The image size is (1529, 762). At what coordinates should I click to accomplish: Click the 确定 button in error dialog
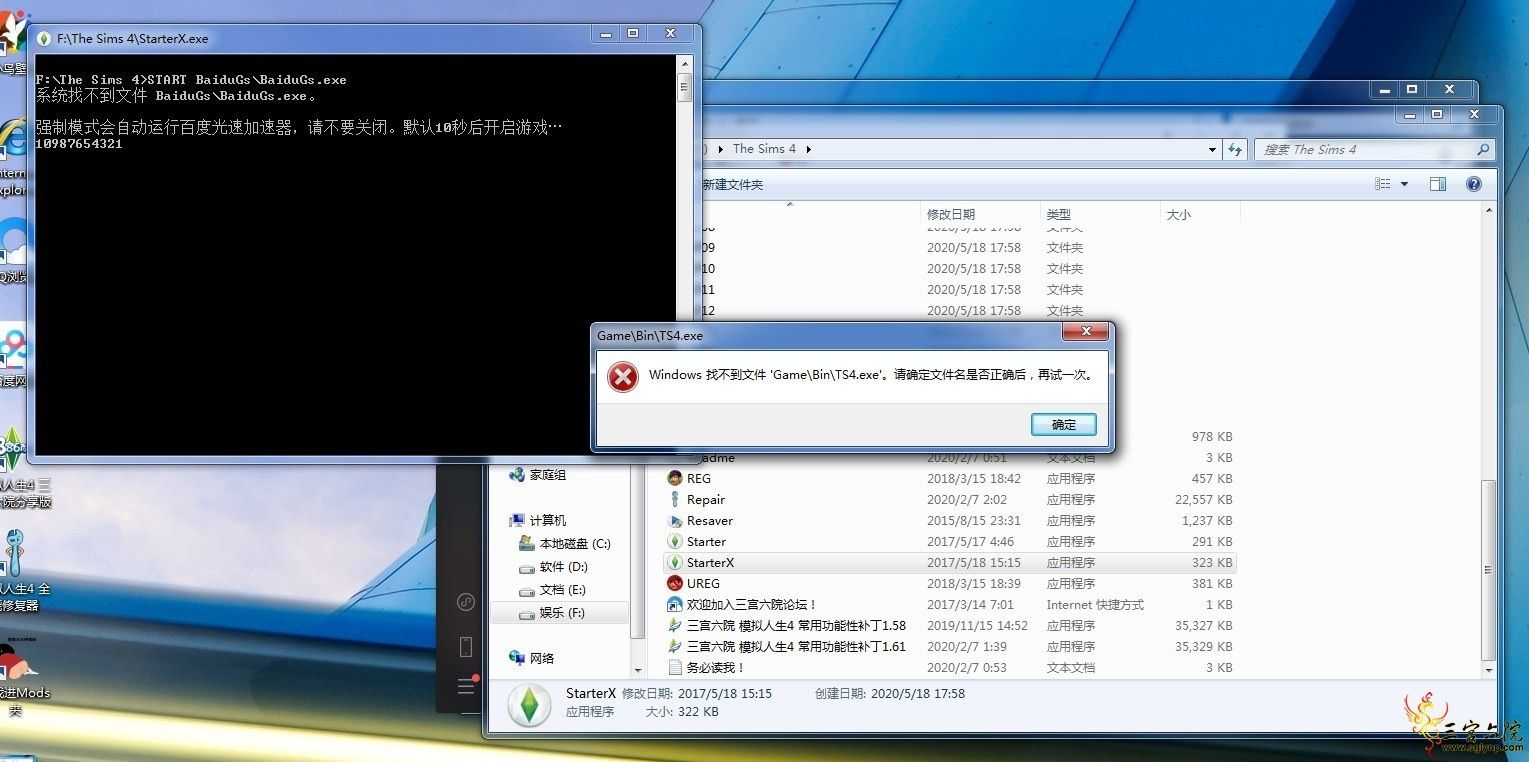click(x=1064, y=425)
